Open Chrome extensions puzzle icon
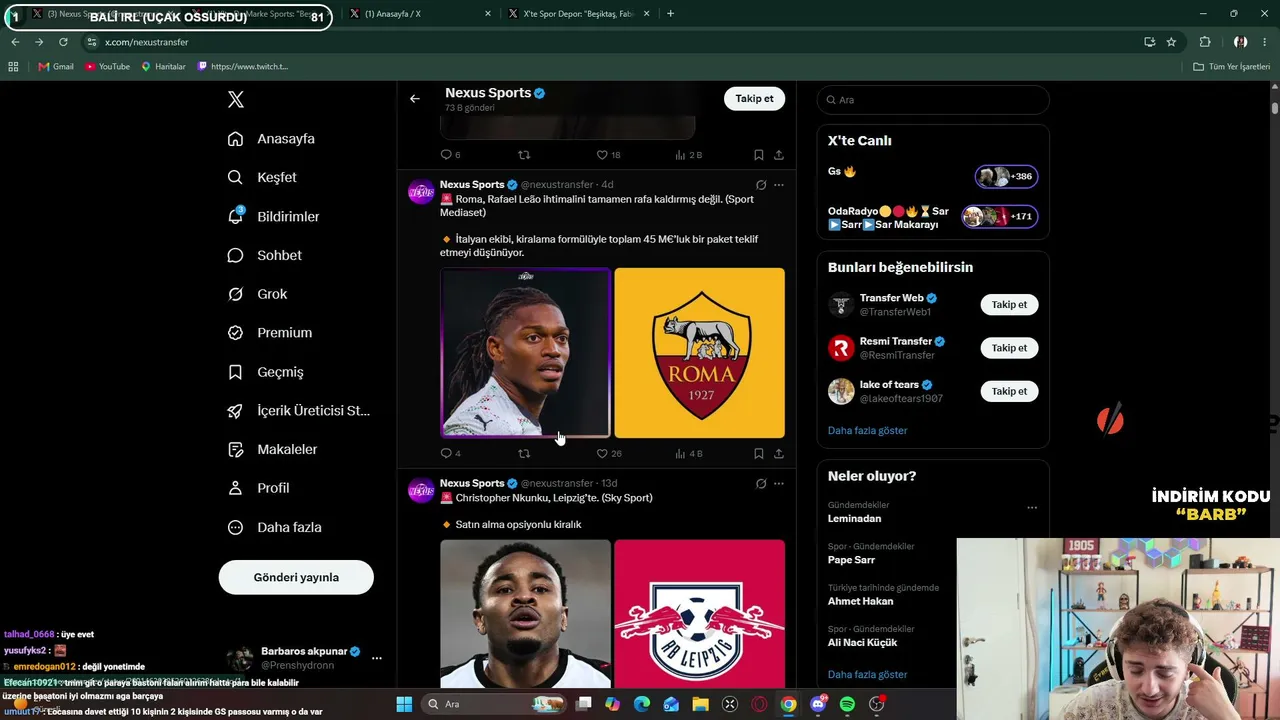The height and width of the screenshot is (720, 1280). (1205, 42)
